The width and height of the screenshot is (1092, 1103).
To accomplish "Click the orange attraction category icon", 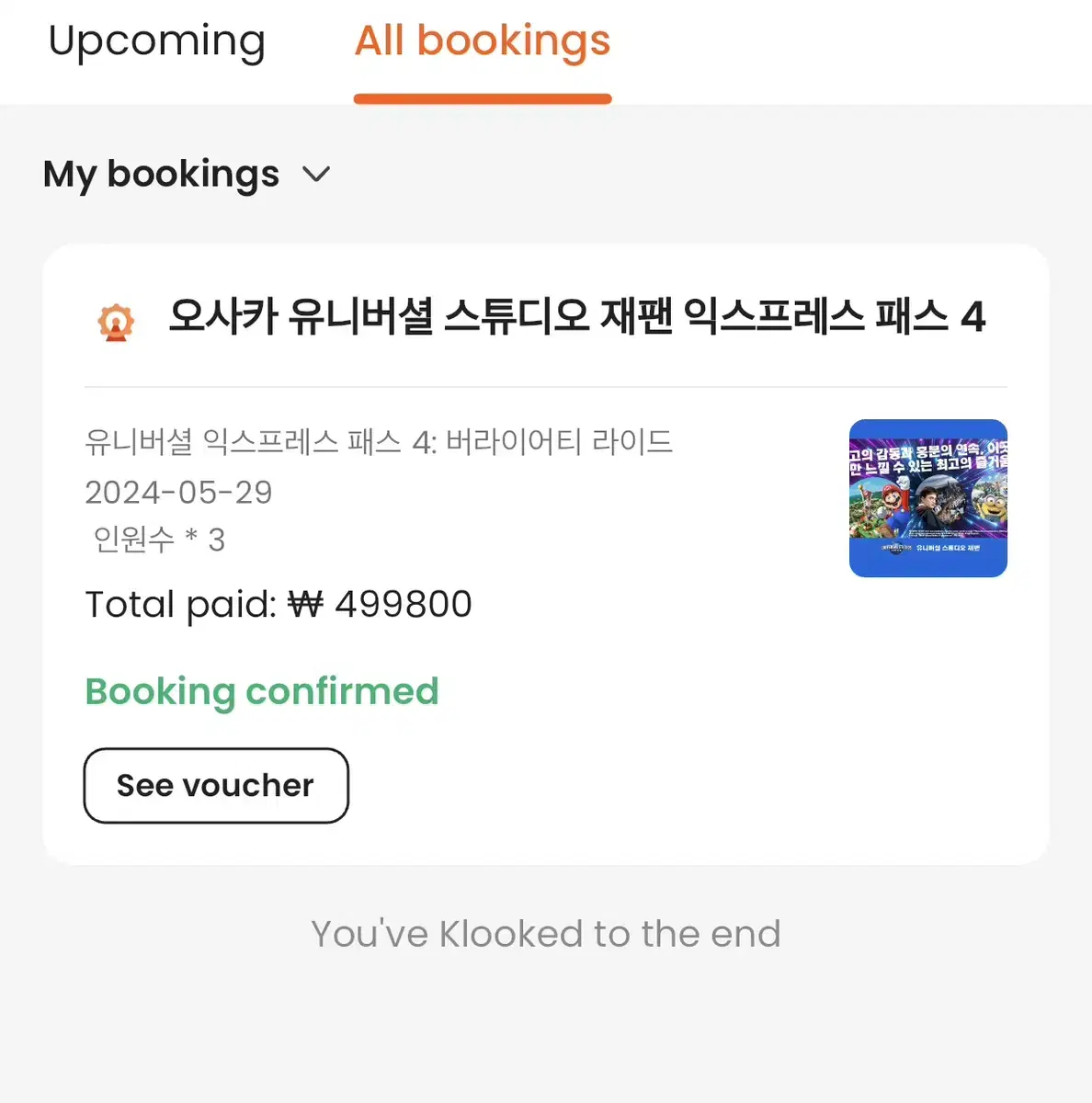I will (x=116, y=323).
